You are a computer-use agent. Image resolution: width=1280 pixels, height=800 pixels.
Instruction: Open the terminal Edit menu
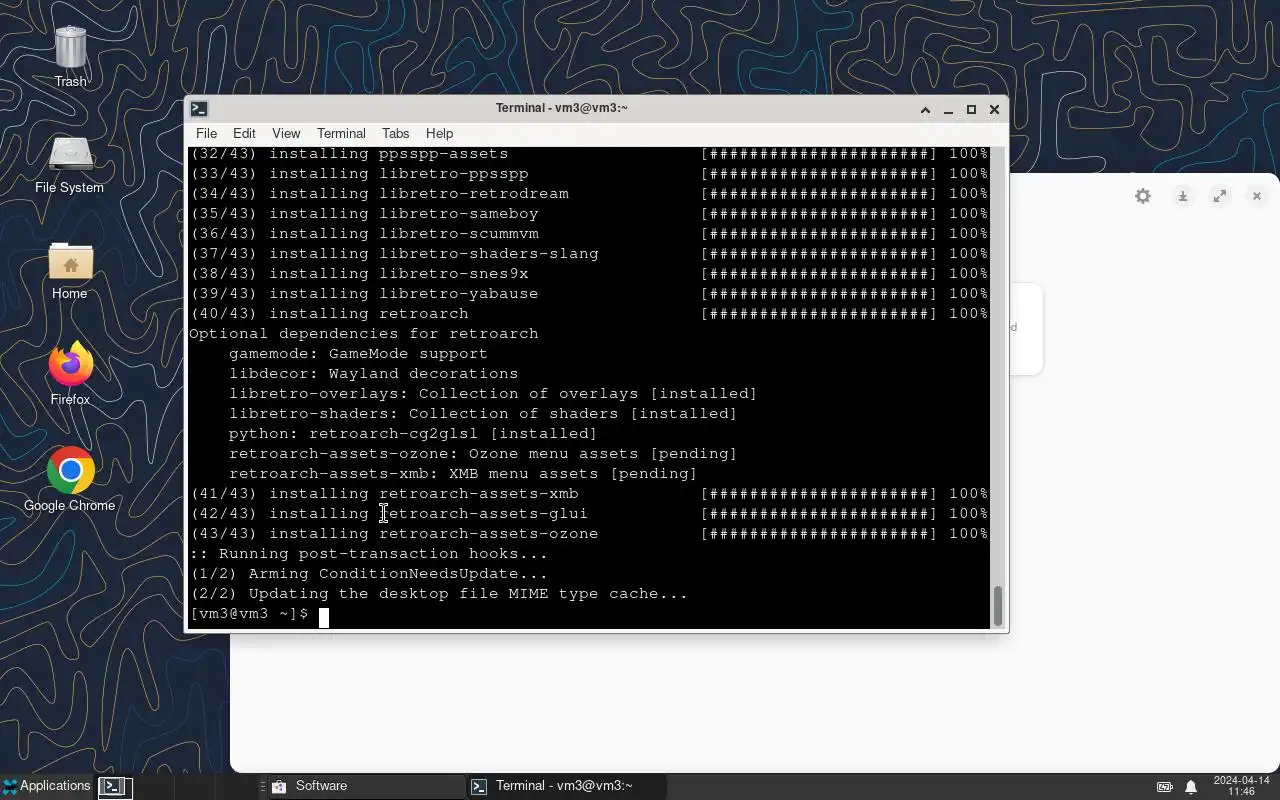pos(244,133)
